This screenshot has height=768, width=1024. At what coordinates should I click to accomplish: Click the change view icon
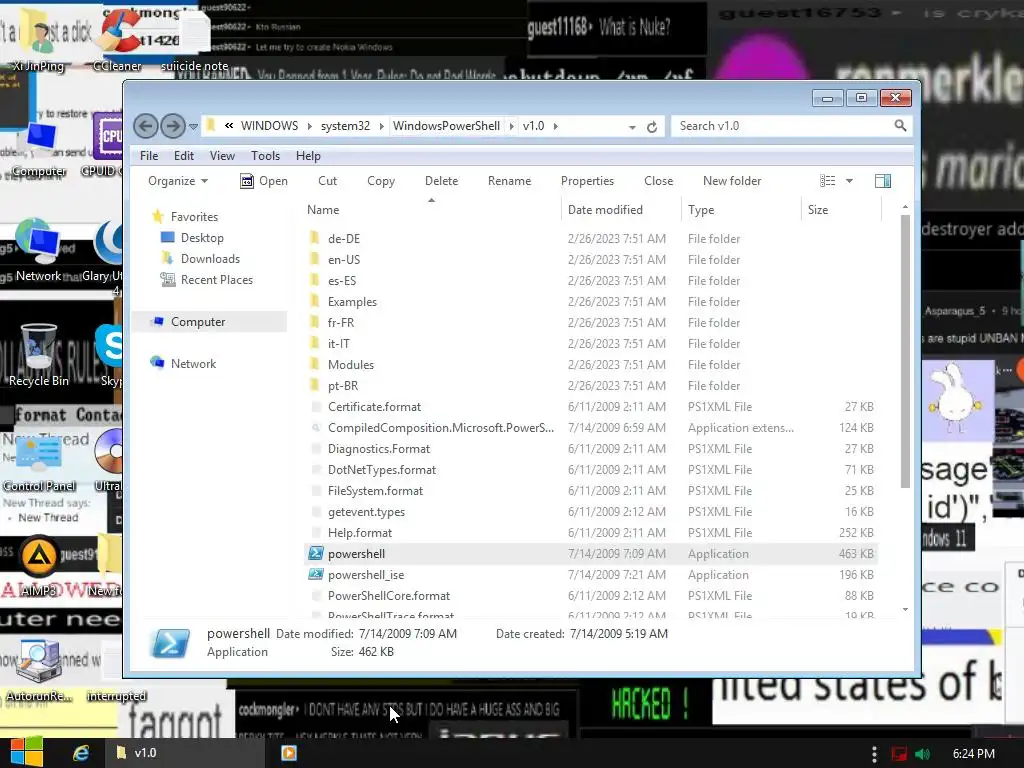tap(827, 181)
